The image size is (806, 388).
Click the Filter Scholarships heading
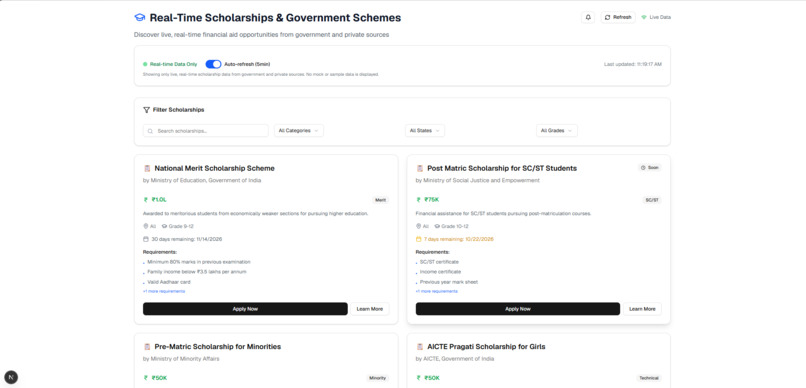click(x=178, y=110)
